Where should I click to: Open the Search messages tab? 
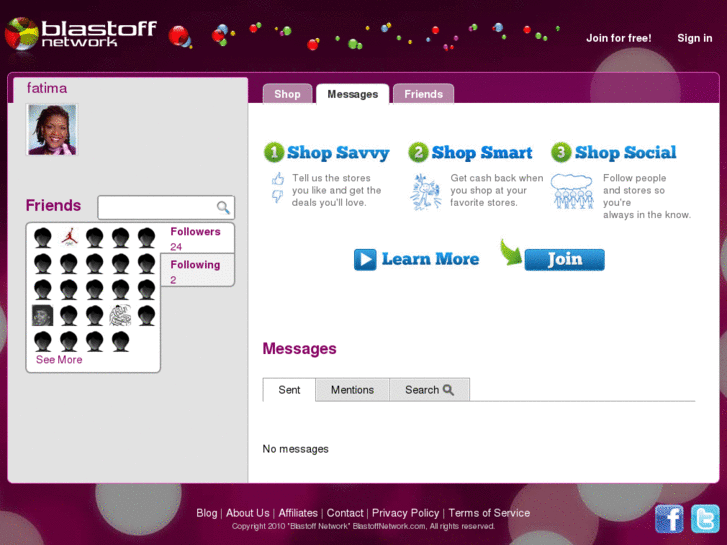pos(429,390)
